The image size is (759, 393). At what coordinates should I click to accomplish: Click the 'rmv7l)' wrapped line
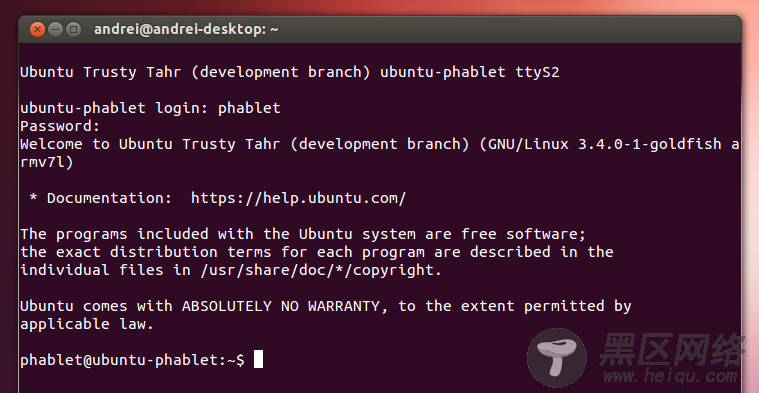coord(46,163)
